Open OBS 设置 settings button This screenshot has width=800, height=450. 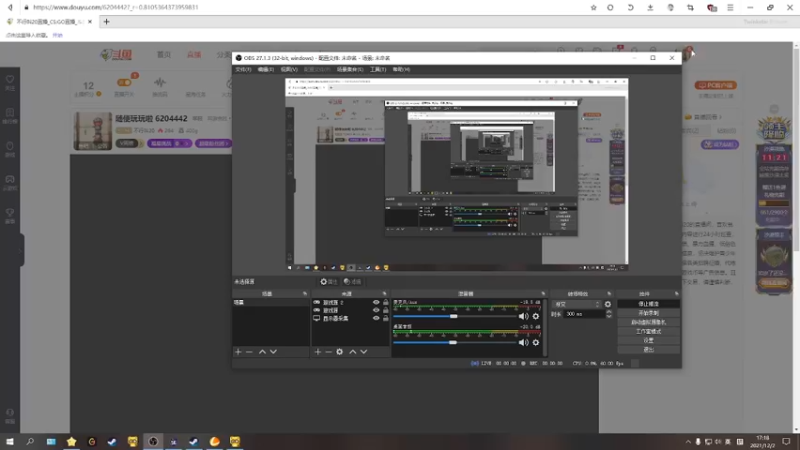[648, 340]
